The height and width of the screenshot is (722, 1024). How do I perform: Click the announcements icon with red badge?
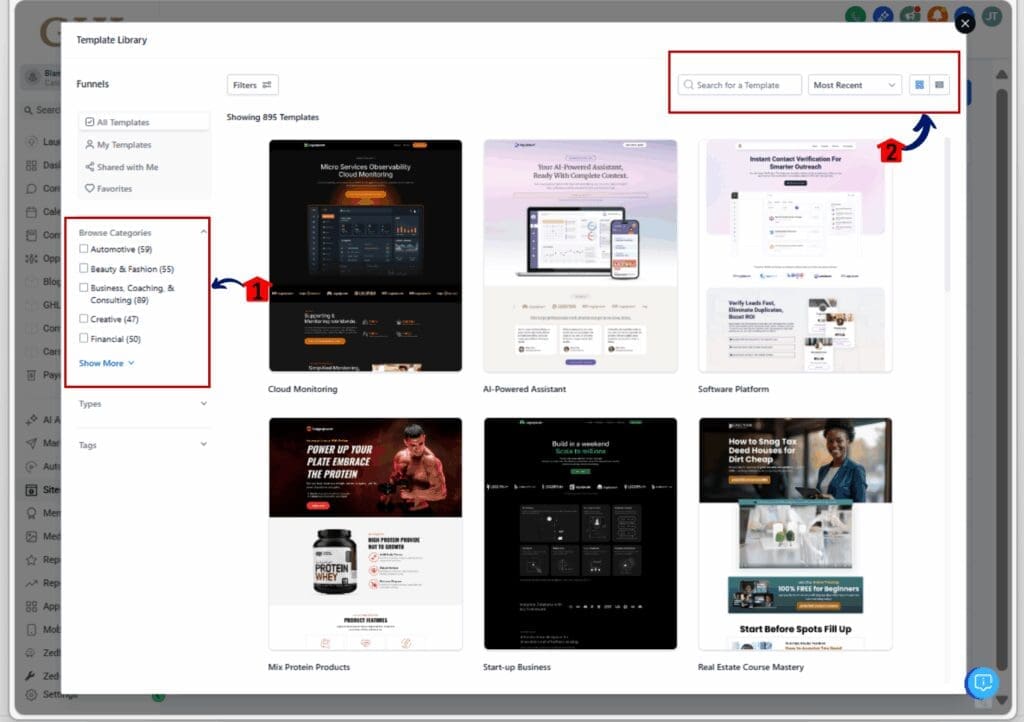click(x=910, y=14)
